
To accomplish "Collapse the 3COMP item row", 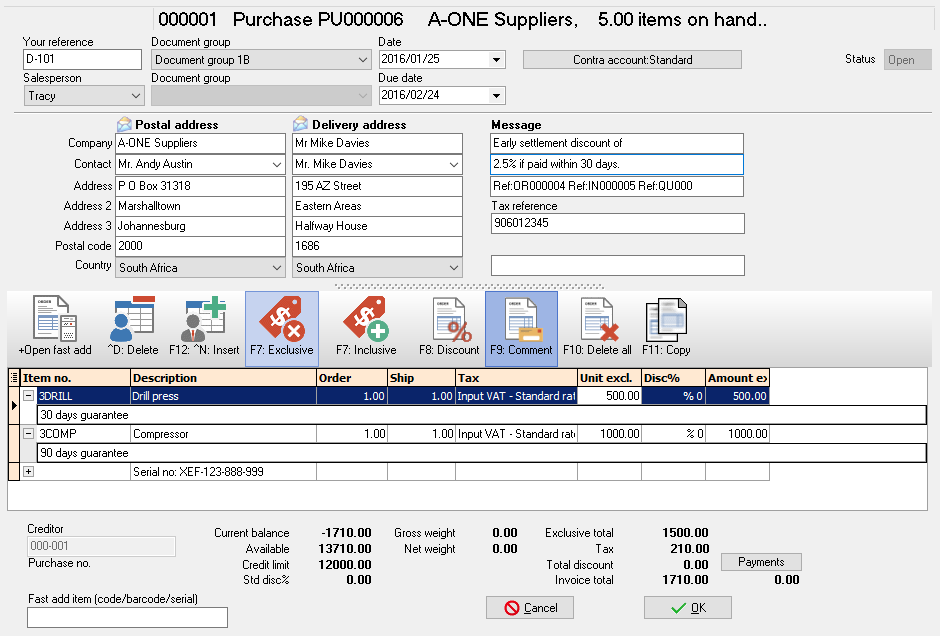I will 29,434.
